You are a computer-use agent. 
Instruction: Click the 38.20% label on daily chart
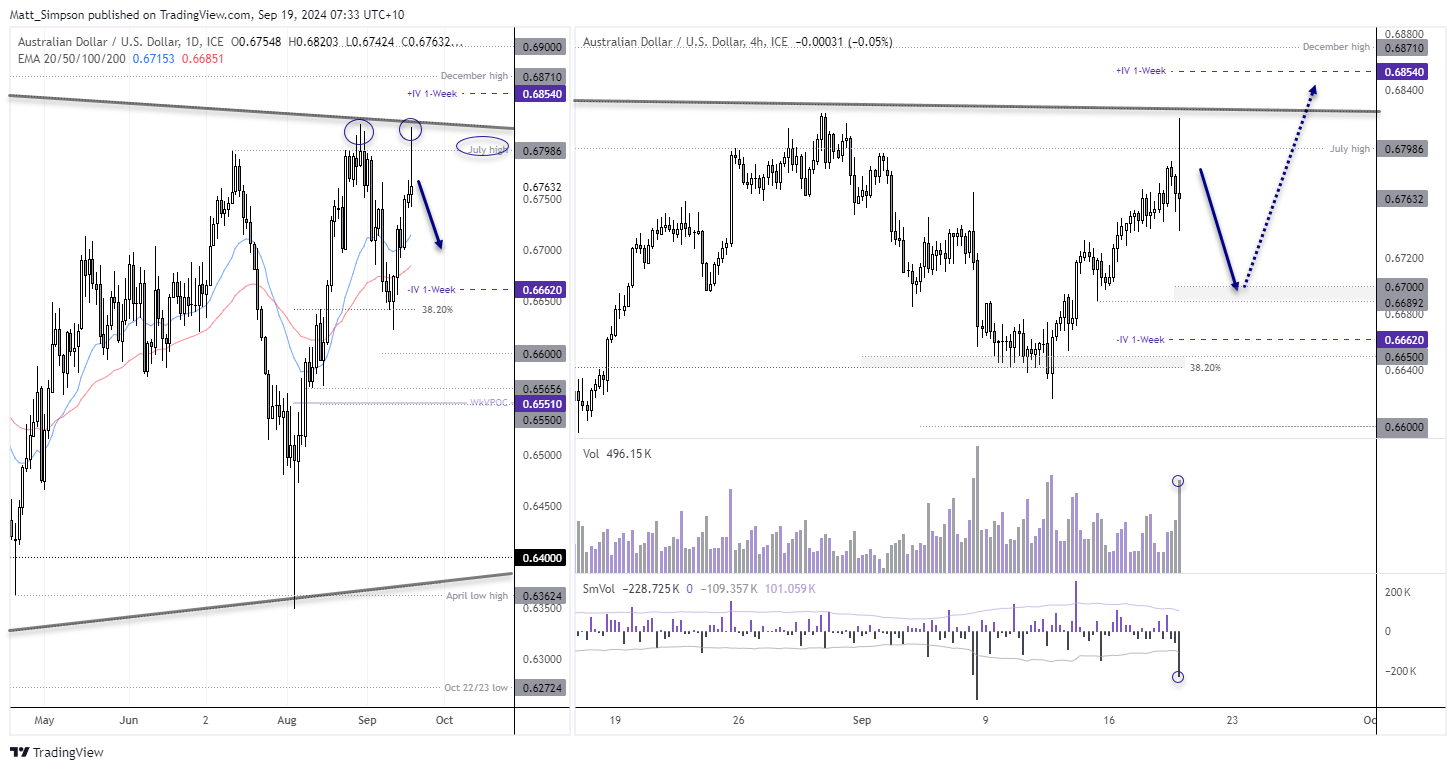tap(438, 310)
